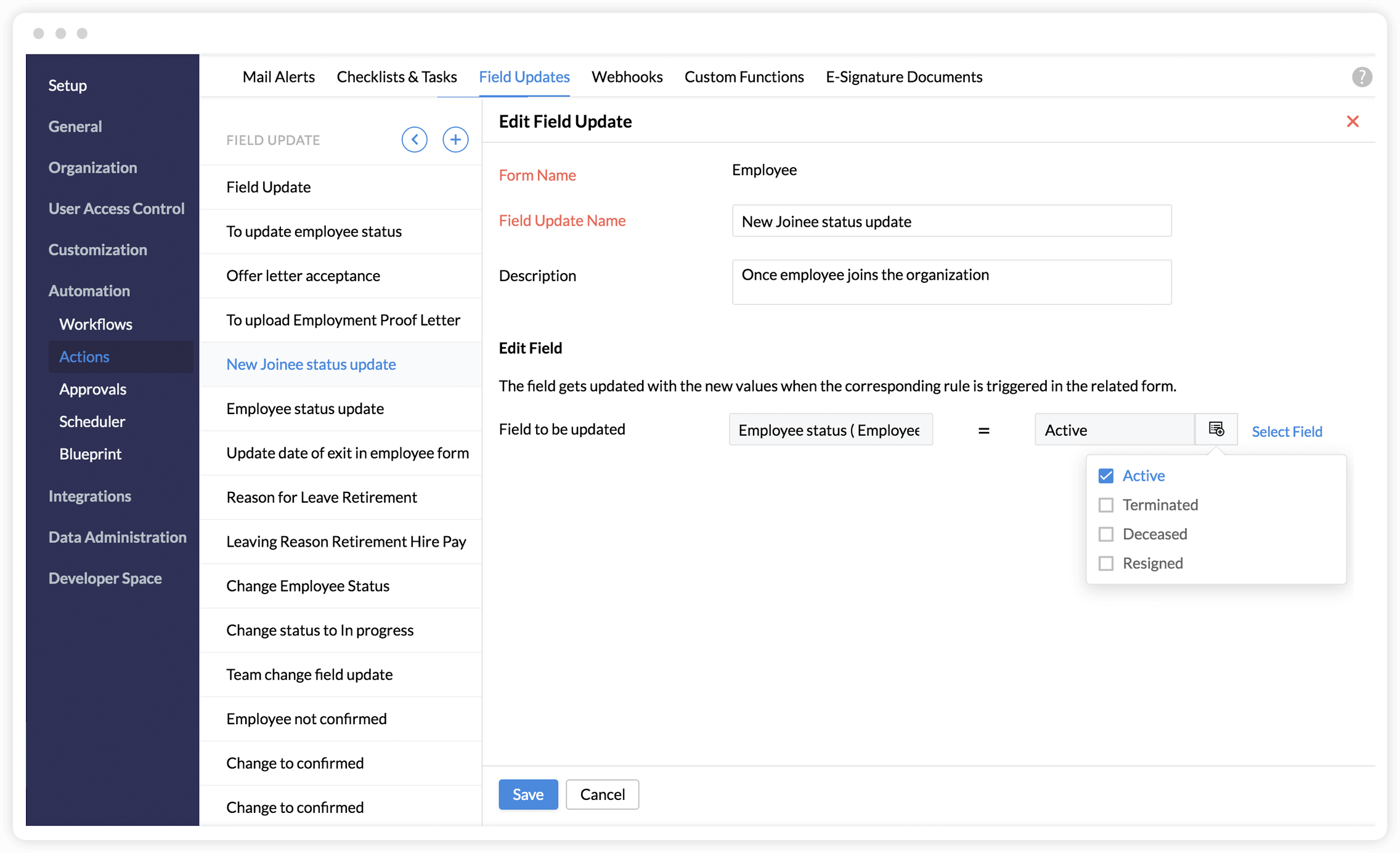Select 'Employee status update' item
Viewport: 1400px width, 853px height.
341,409
